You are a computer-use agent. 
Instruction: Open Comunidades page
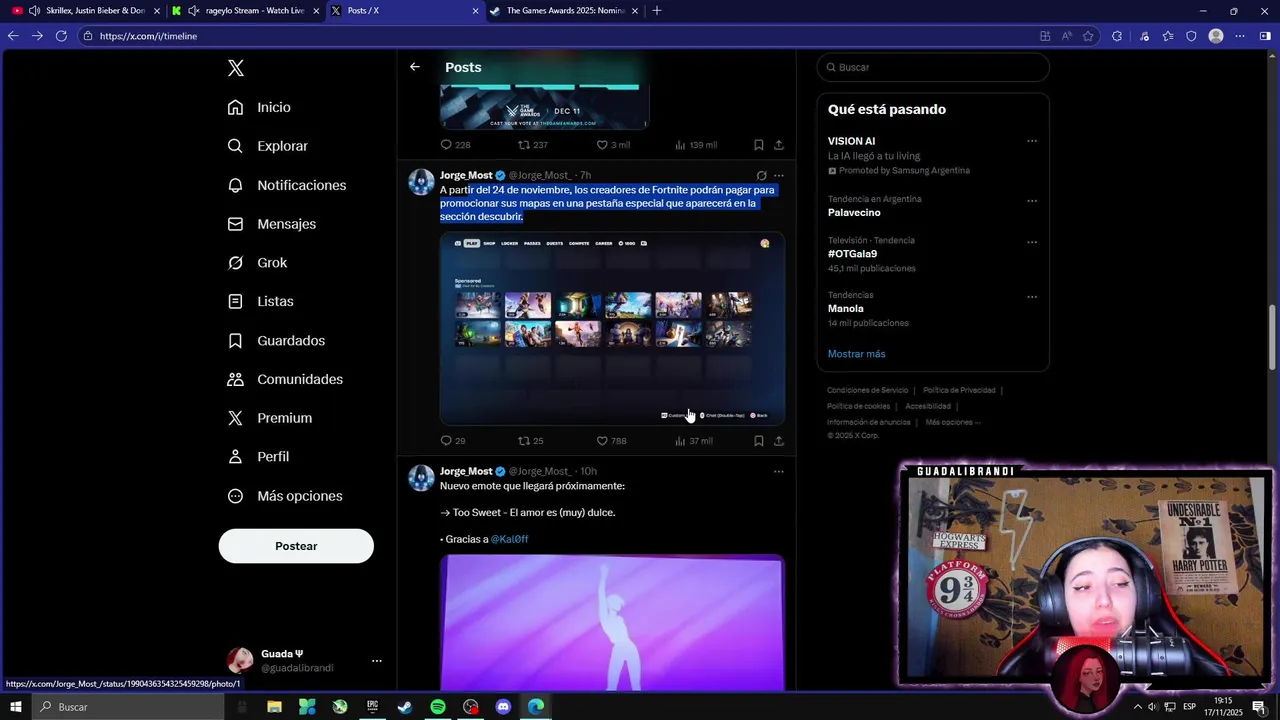pos(285,379)
